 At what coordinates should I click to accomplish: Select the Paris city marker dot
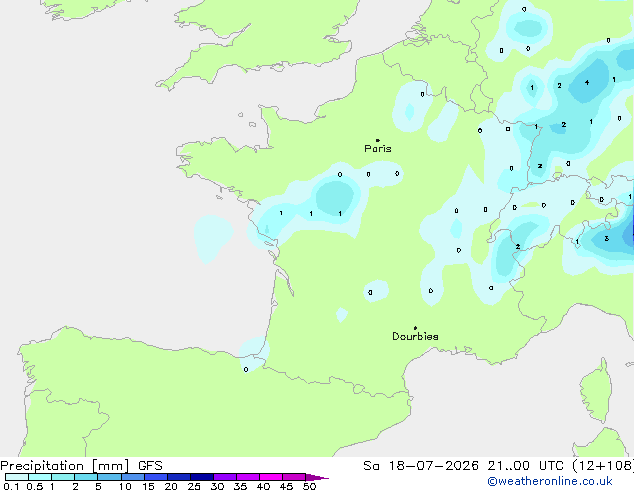coord(378,140)
